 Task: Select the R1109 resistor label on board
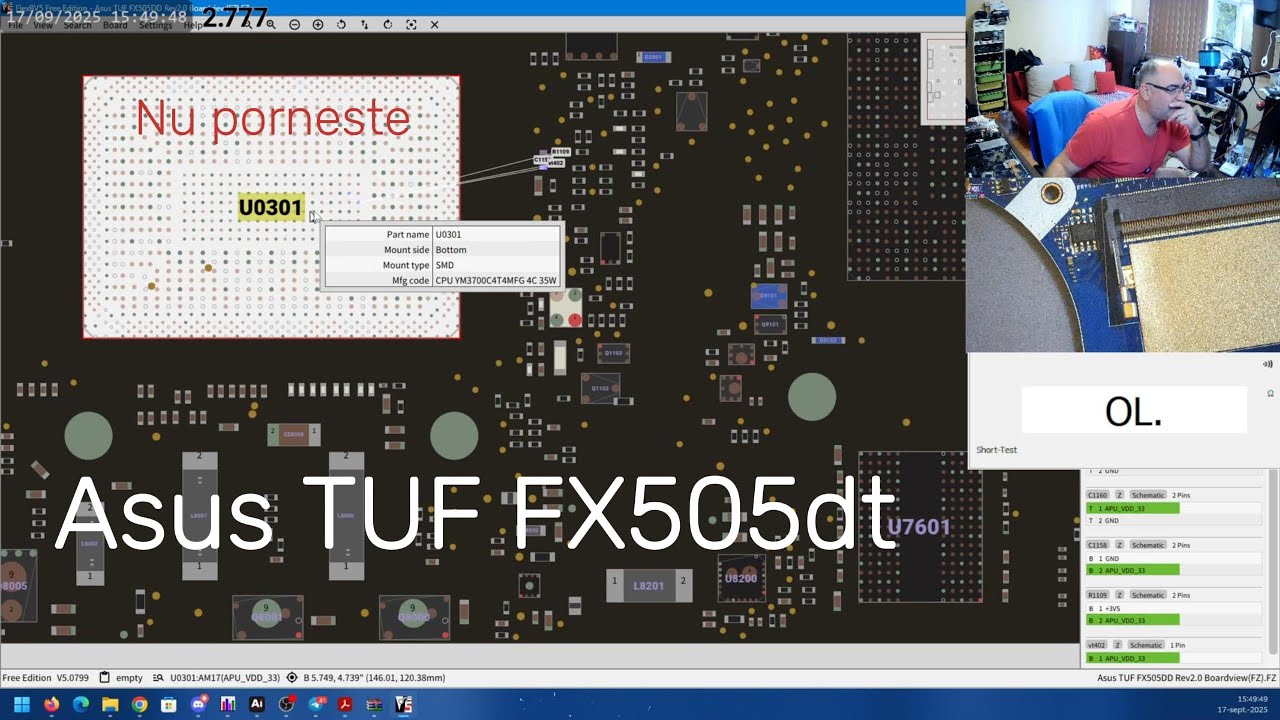click(x=560, y=152)
